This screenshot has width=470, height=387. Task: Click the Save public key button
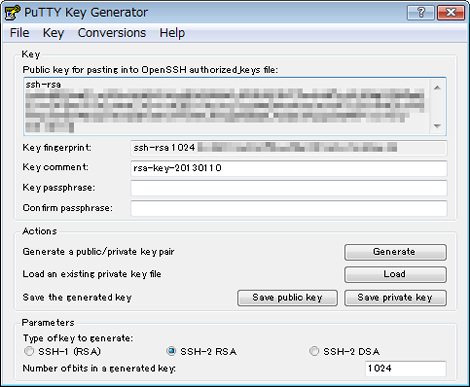tap(287, 298)
